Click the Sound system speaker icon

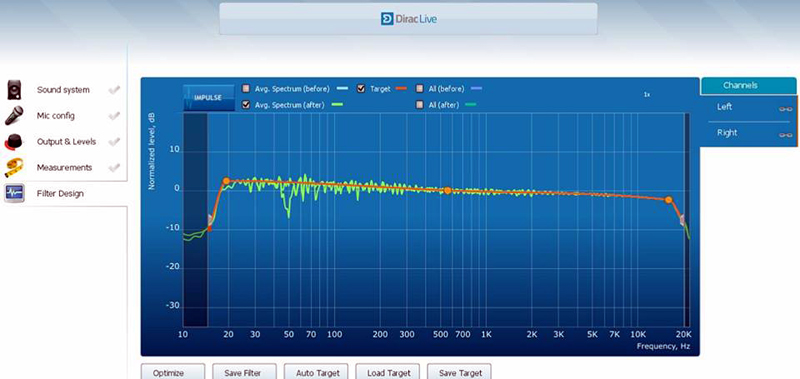14,90
